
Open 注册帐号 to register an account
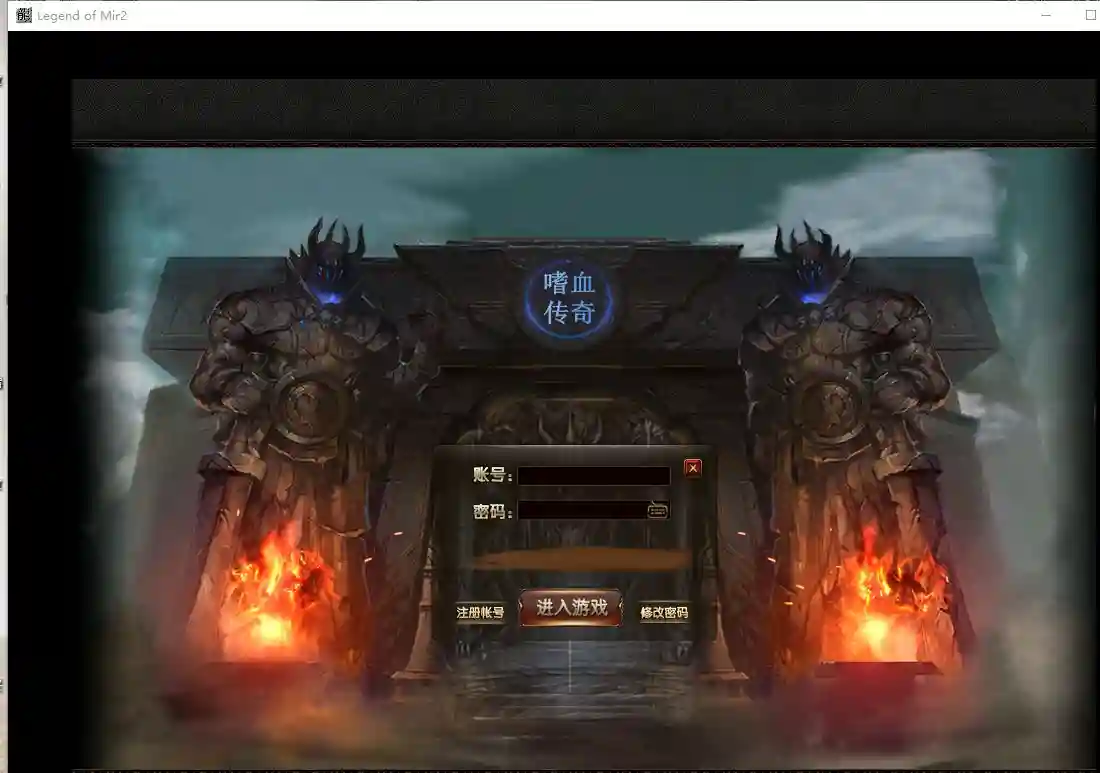[480, 612]
